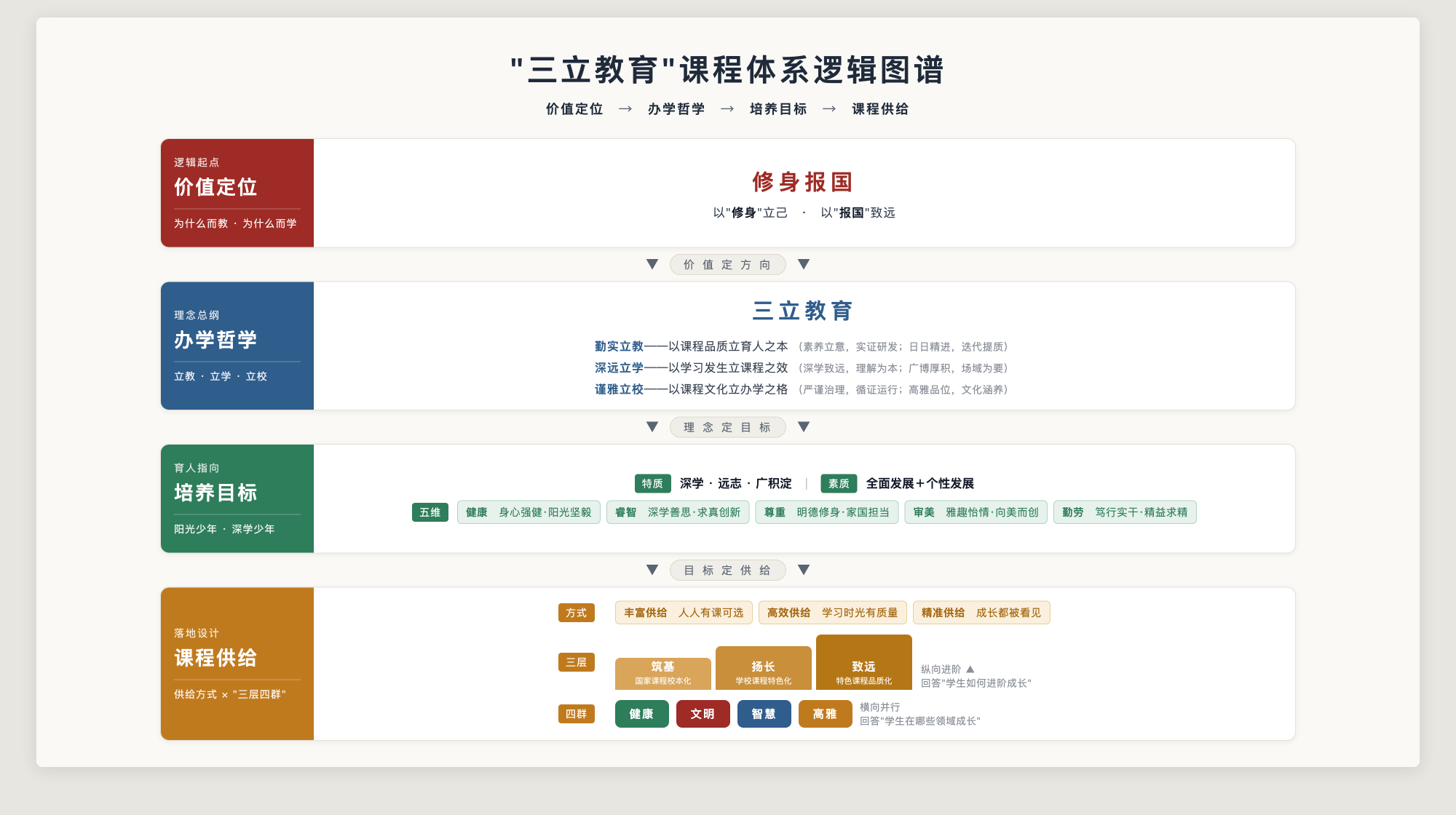Click the 目标定供给 connector pill

coord(727,570)
